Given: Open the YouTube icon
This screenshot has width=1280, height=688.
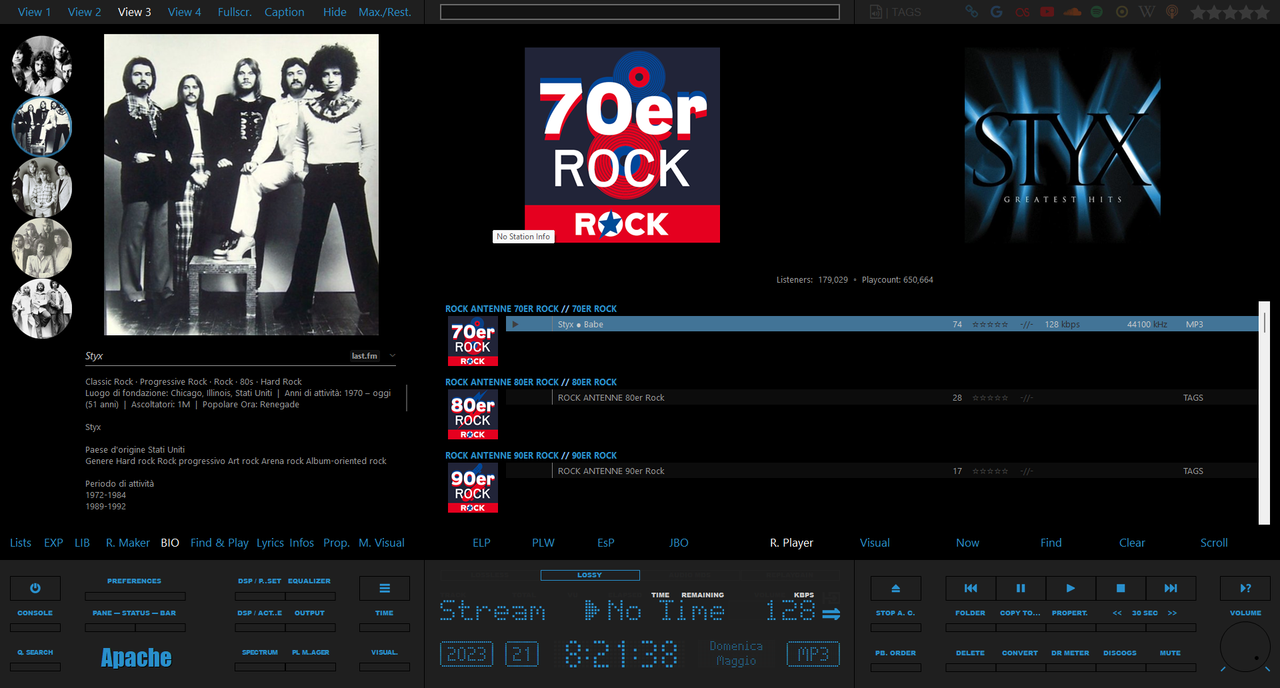Looking at the screenshot, I should (x=1047, y=12).
